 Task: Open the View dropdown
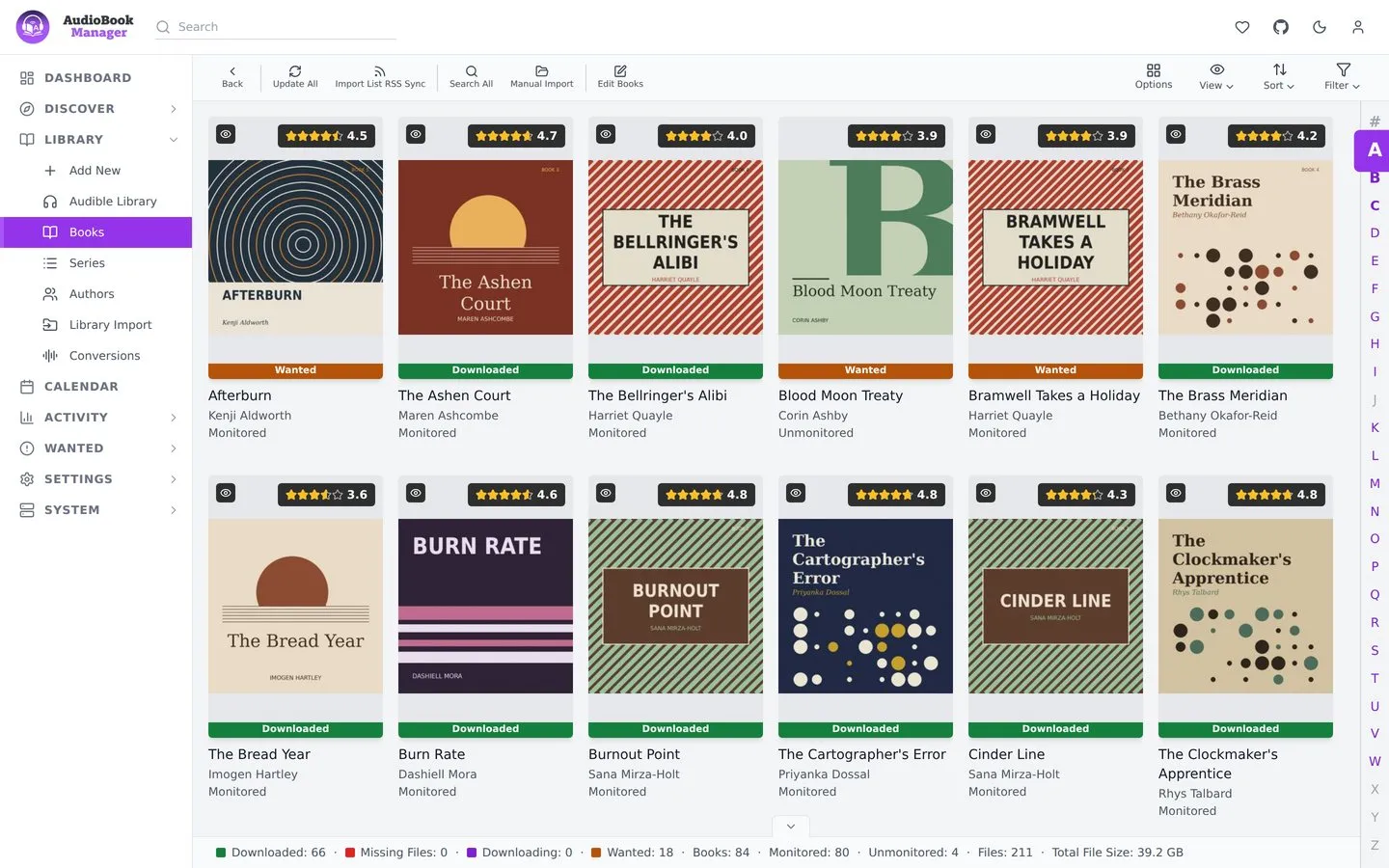click(1216, 77)
